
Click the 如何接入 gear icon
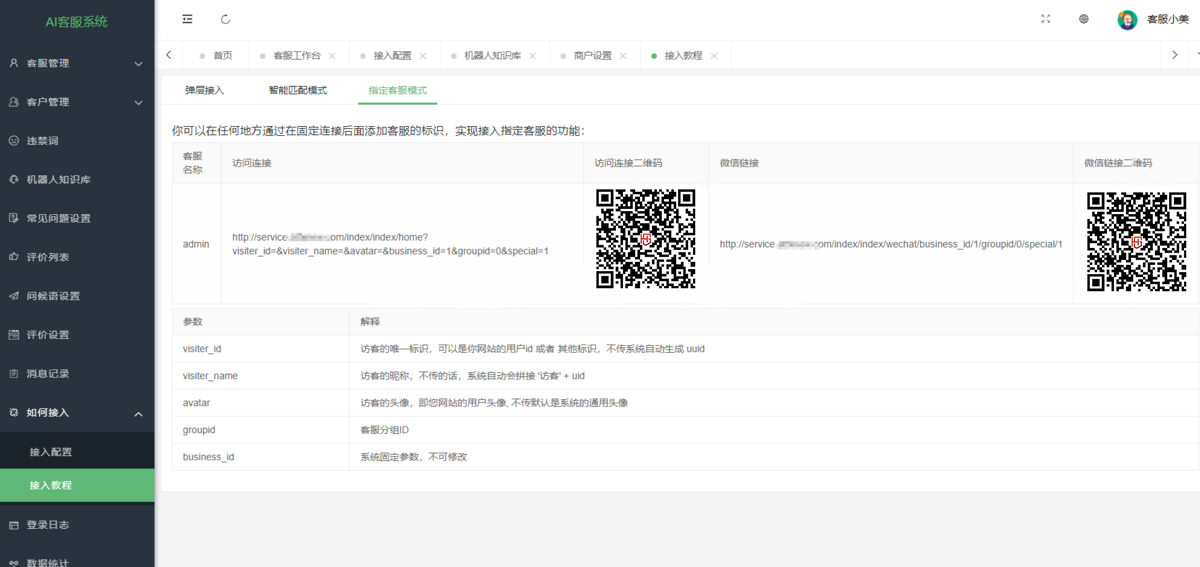(x=14, y=412)
